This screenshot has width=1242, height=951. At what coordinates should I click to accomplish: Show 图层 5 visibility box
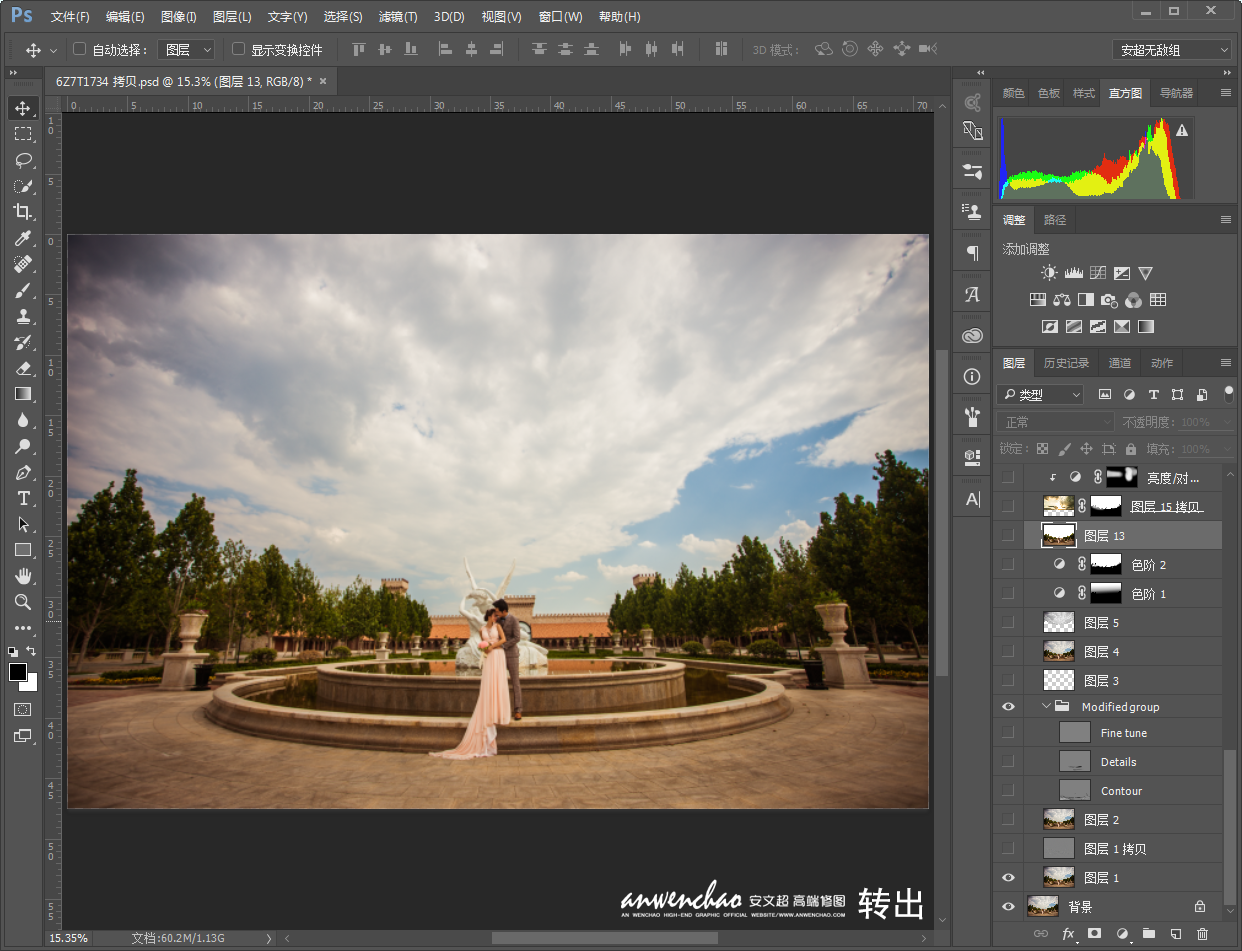coord(1008,623)
